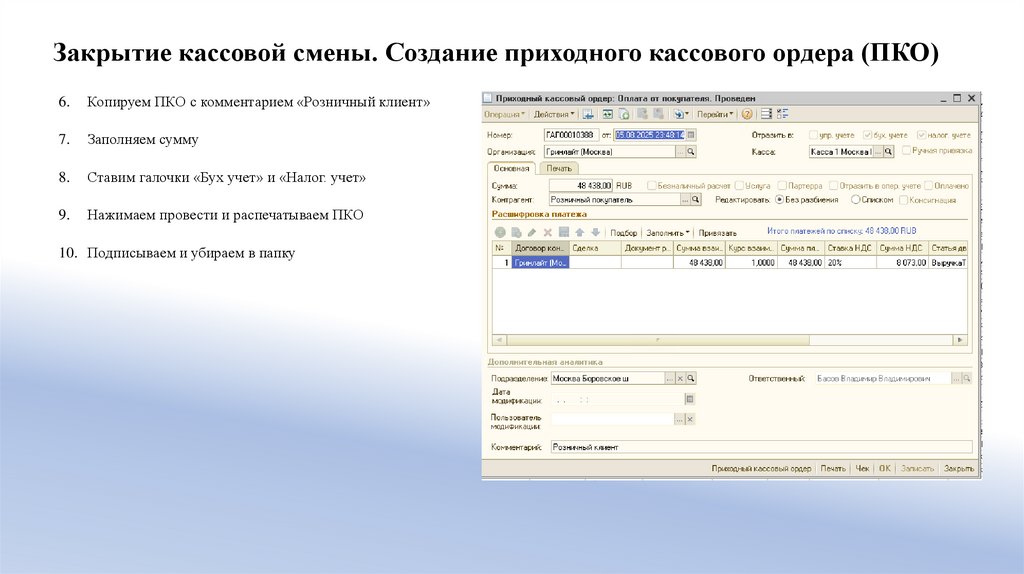Viewport: 1024px width, 574px height.
Task: Toggle налог. учете checkbox
Action: (x=921, y=135)
